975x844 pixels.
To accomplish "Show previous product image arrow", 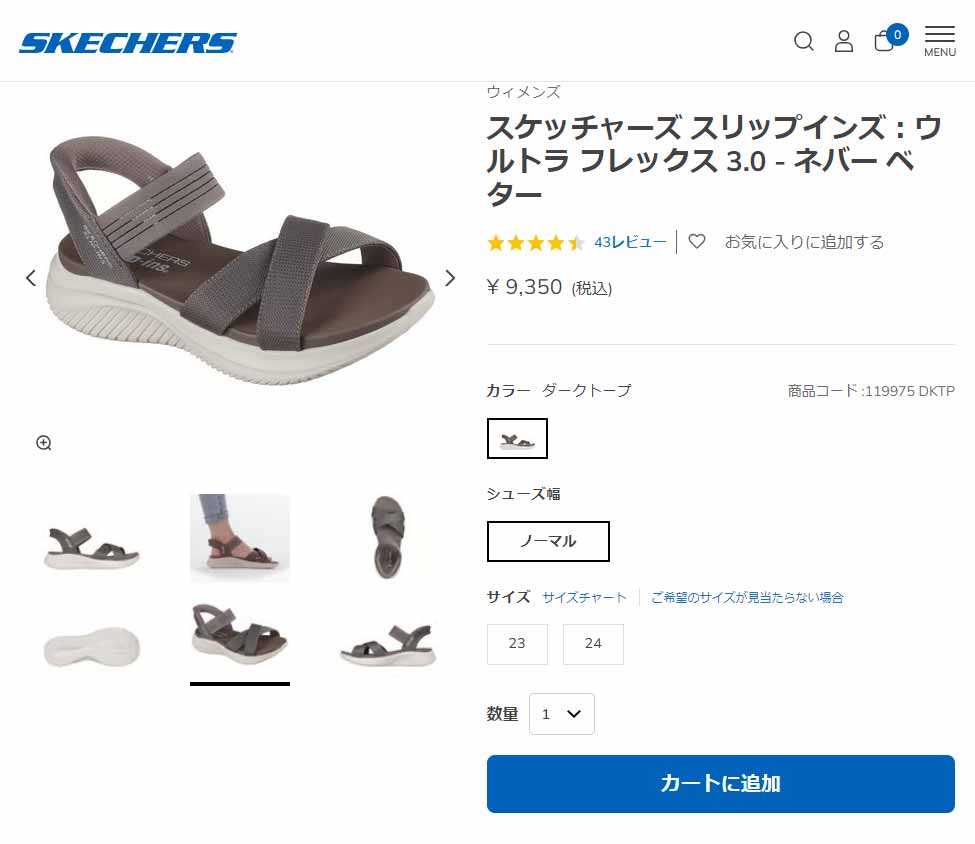I will (x=30, y=278).
